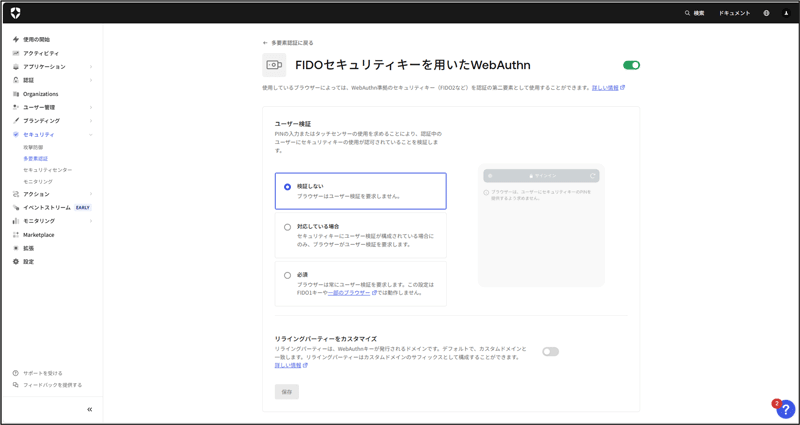Viewport: 800px width, 425px height.
Task: Open the セキュリティセンター submenu item
Action: 47,170
